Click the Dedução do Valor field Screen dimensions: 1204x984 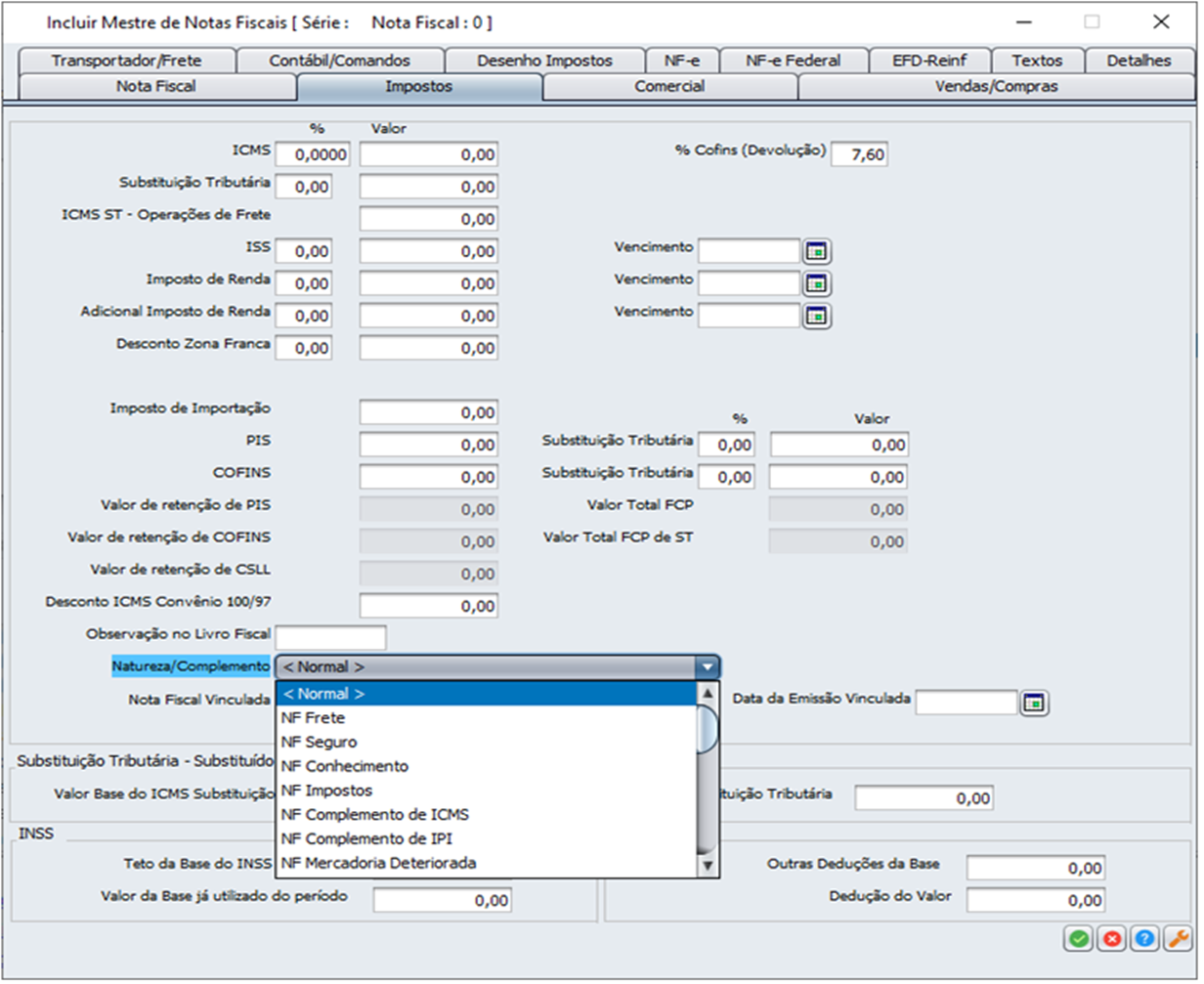pos(1036,900)
